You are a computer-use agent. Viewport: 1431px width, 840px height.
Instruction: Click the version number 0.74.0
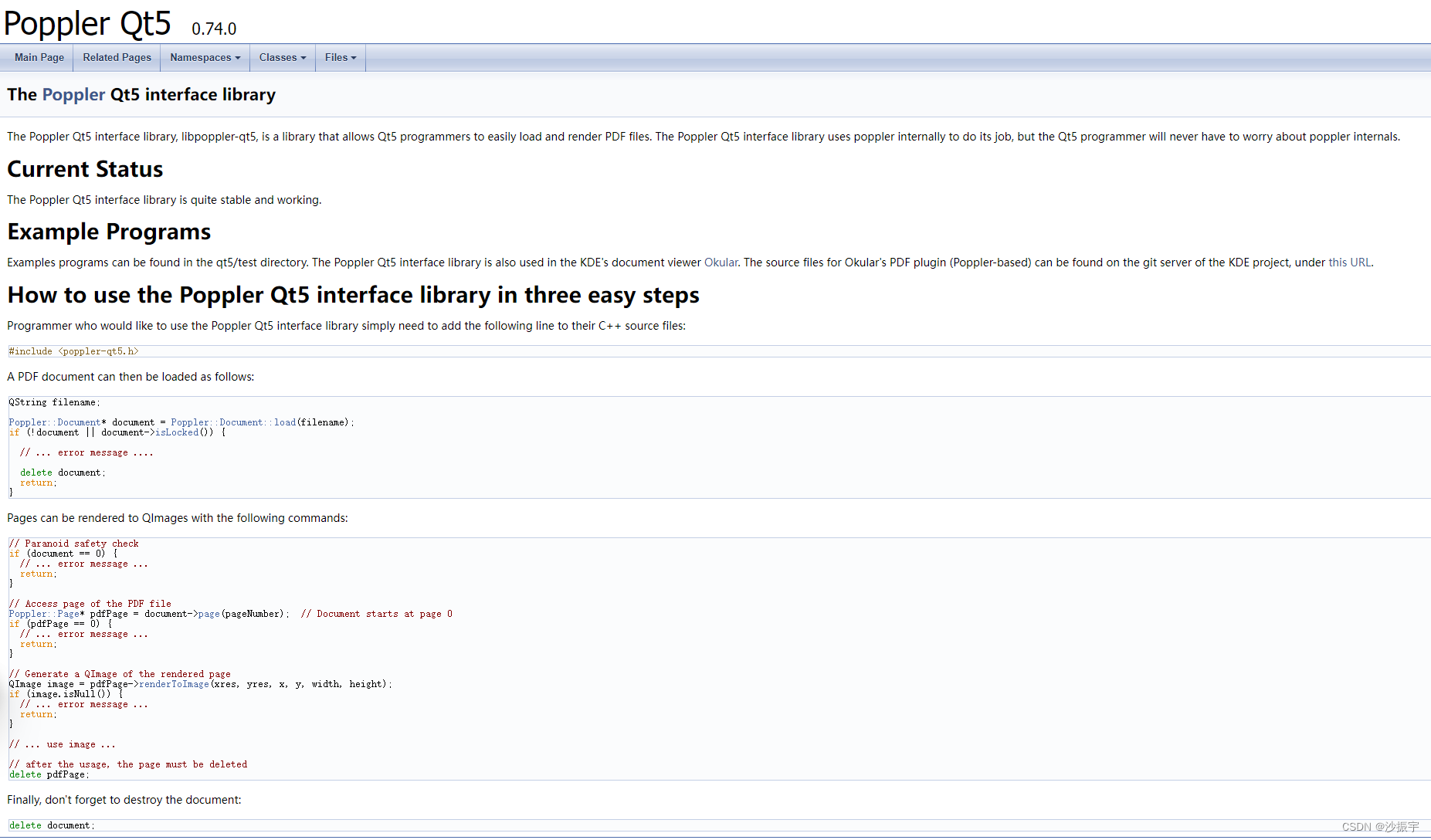pyautogui.click(x=214, y=29)
